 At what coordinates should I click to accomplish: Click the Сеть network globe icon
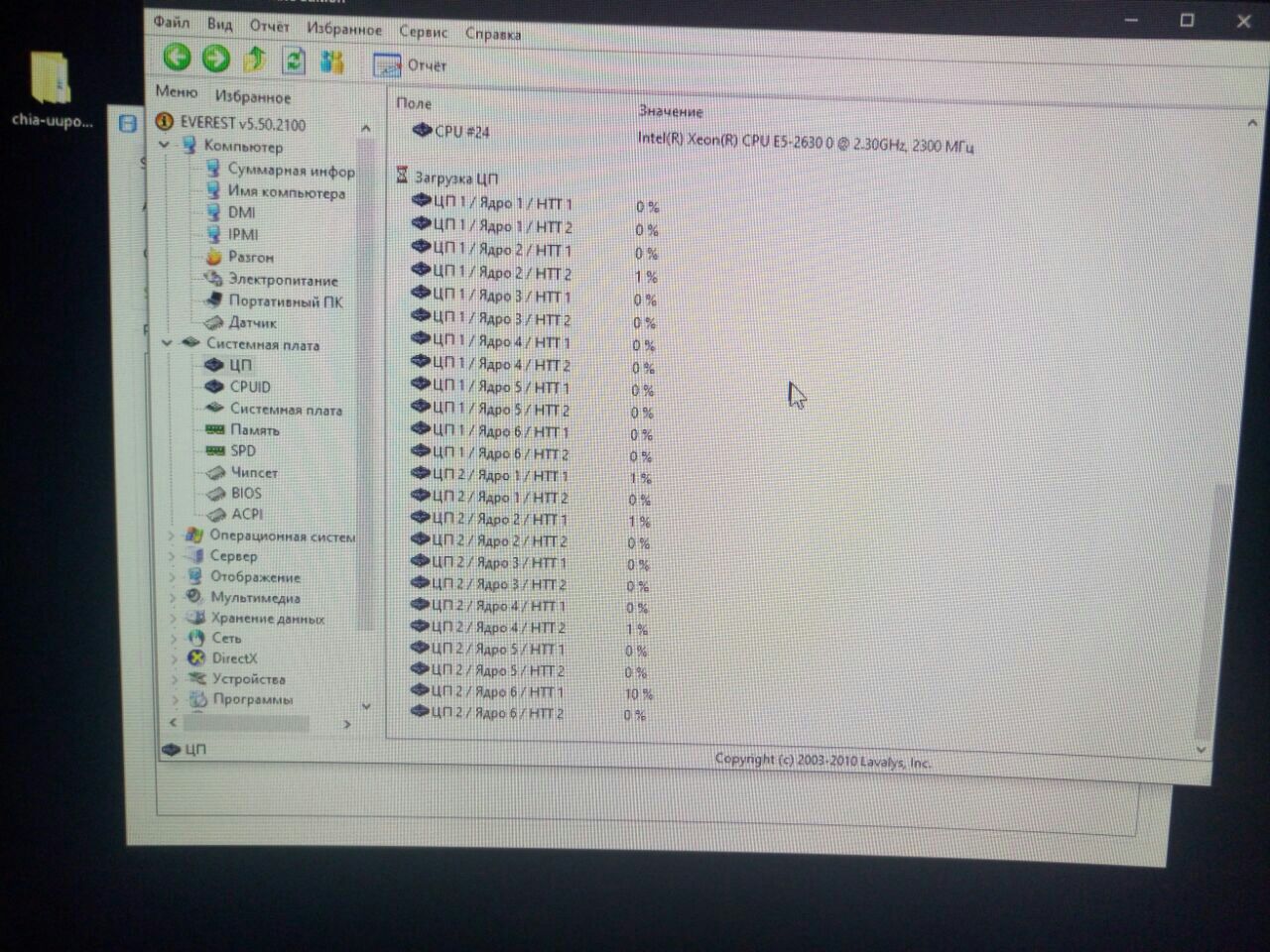[x=196, y=638]
